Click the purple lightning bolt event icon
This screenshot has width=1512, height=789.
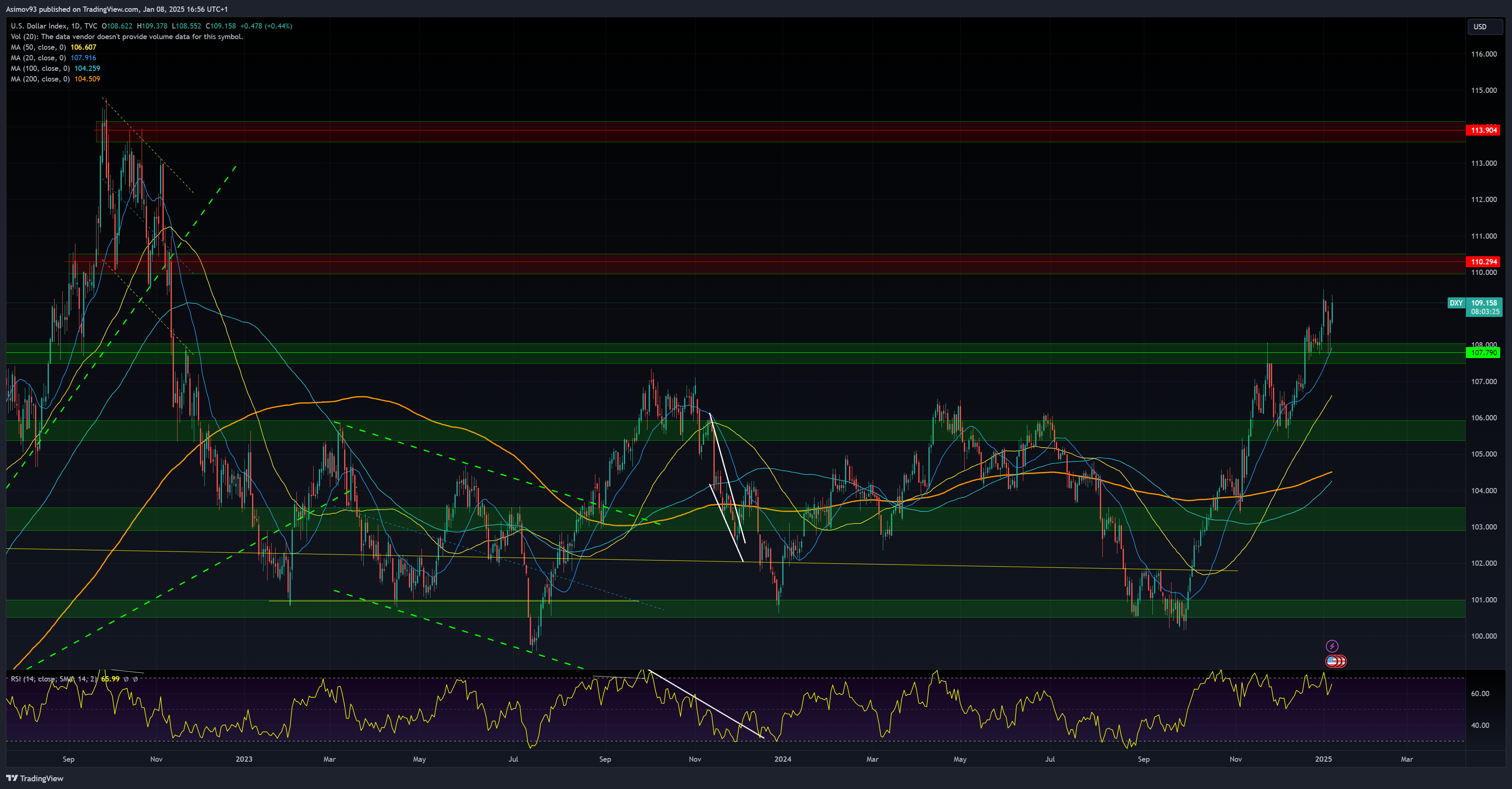pos(1332,646)
